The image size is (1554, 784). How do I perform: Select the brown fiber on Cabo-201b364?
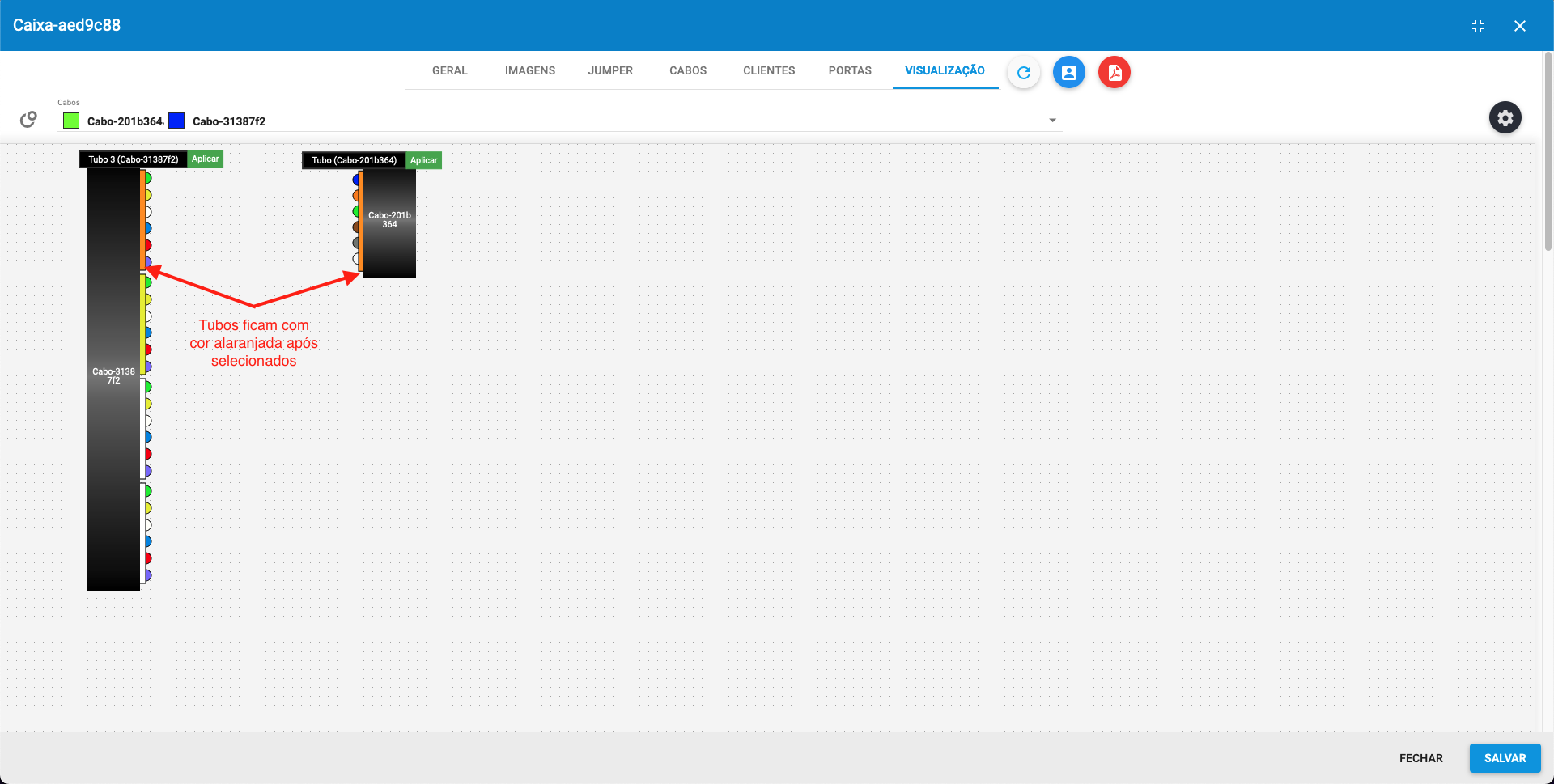click(x=355, y=227)
